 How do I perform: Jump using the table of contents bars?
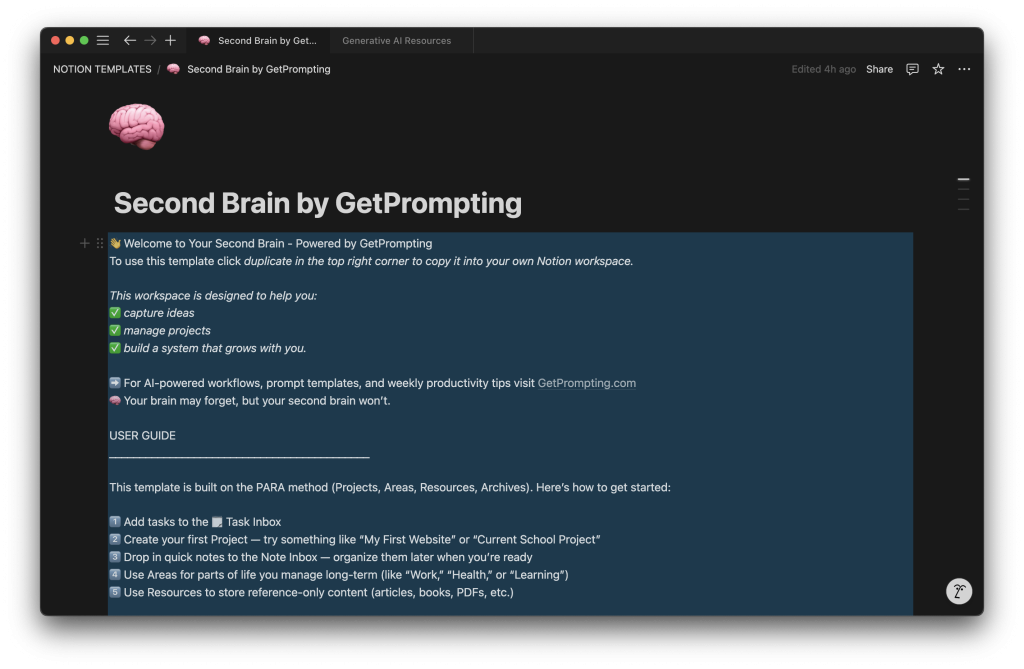(x=963, y=194)
